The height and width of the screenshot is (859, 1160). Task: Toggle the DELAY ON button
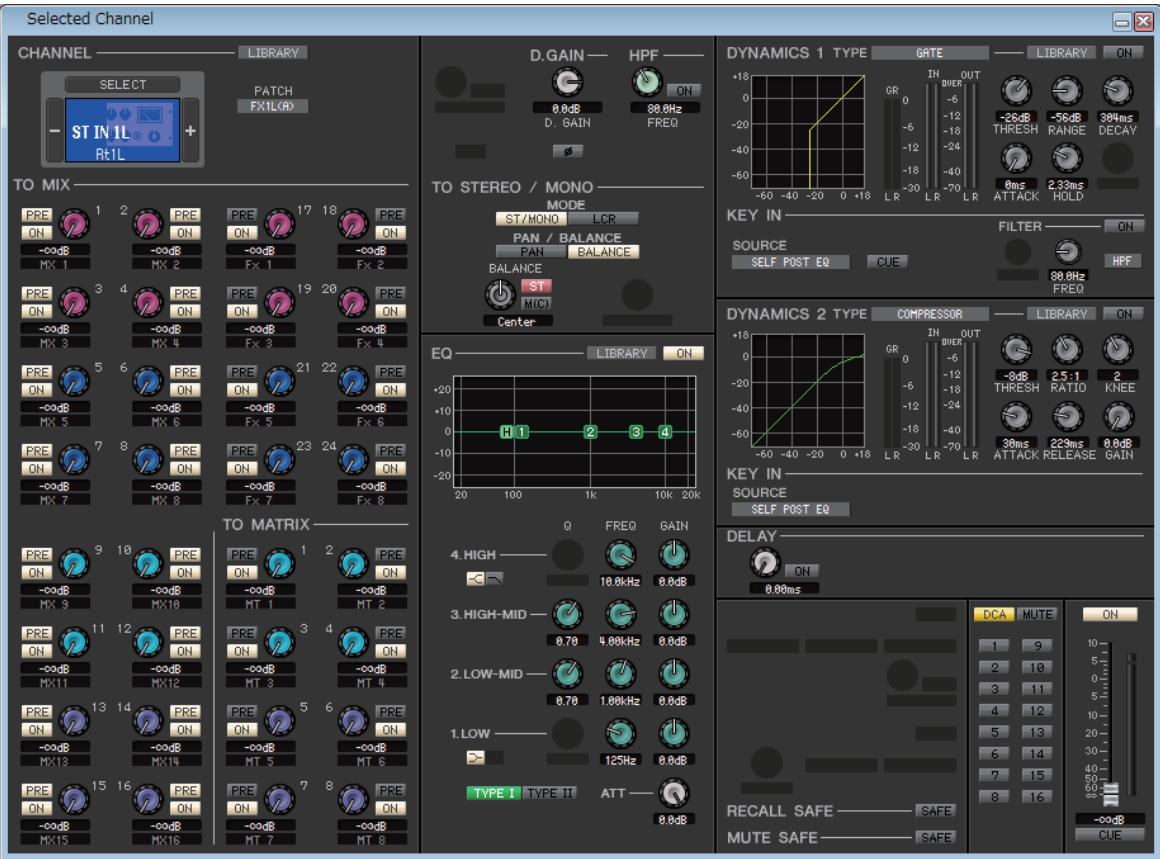(x=802, y=571)
